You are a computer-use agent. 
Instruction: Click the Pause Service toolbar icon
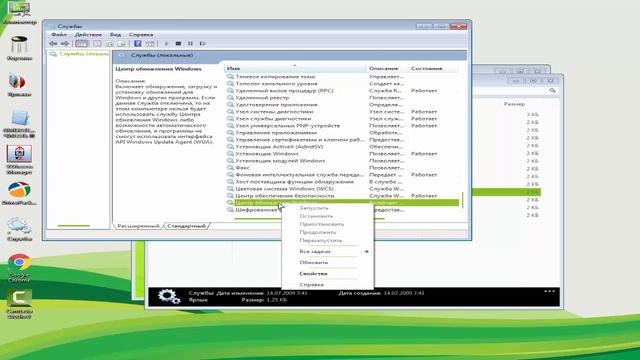click(x=190, y=43)
